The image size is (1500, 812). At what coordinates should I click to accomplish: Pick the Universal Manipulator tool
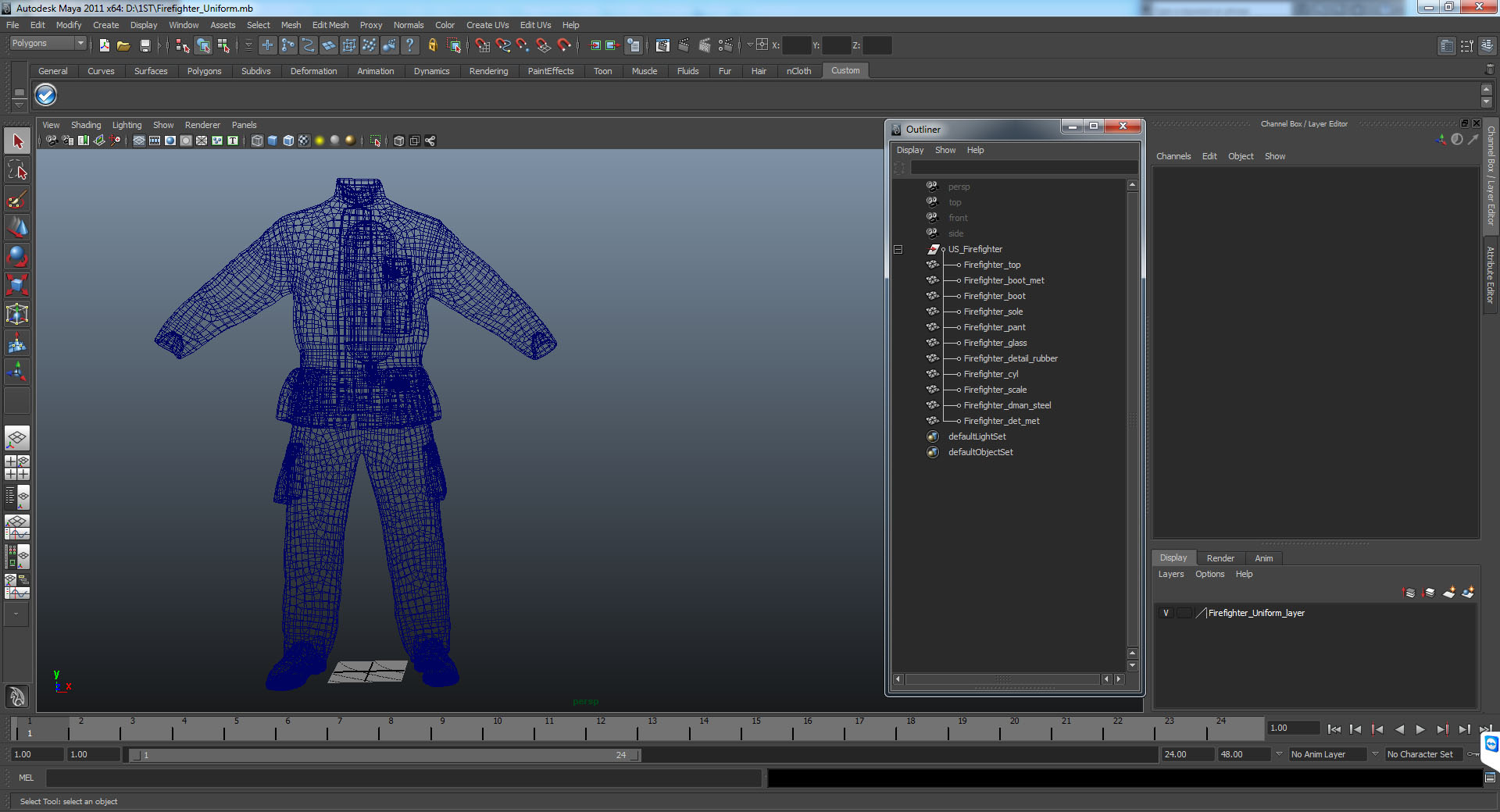click(x=17, y=315)
